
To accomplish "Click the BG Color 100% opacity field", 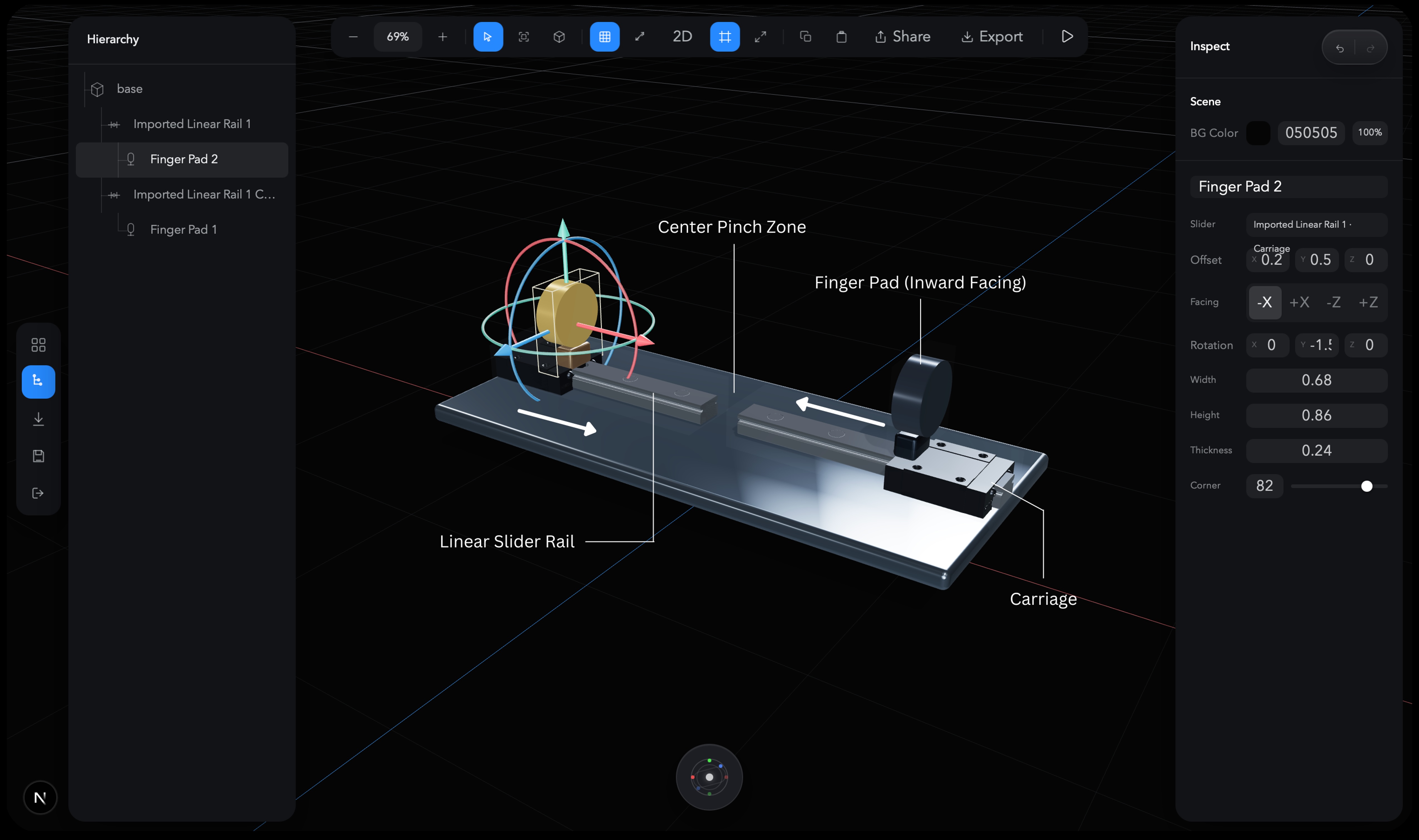I will [1370, 133].
